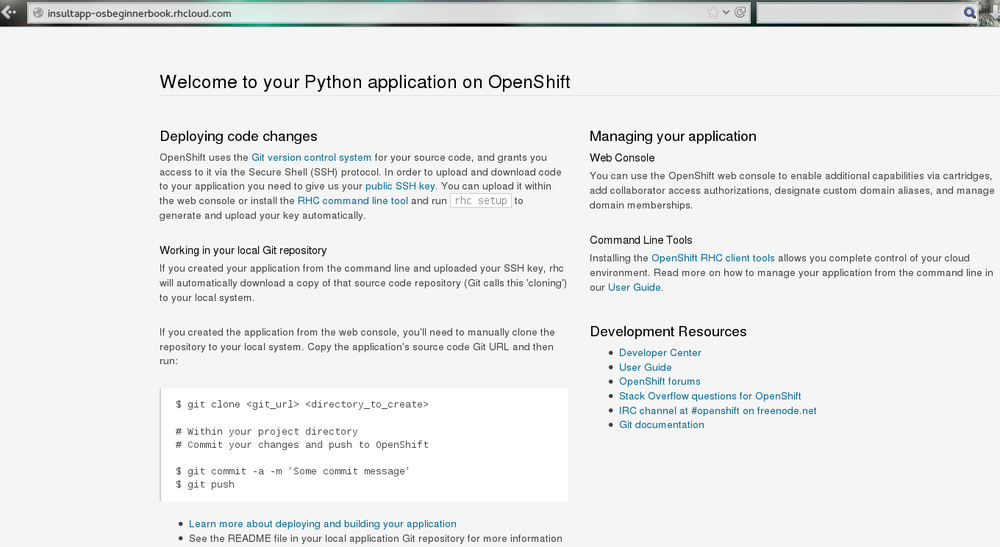Open the public SSH key link

pos(400,186)
